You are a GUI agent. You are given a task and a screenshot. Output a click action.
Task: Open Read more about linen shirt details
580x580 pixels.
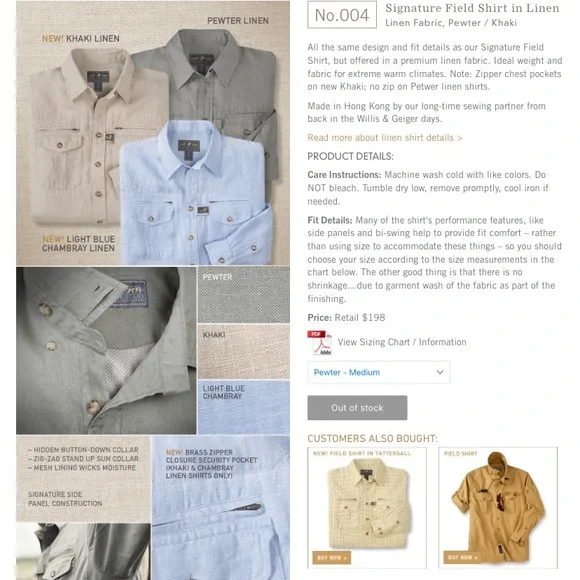385,138
